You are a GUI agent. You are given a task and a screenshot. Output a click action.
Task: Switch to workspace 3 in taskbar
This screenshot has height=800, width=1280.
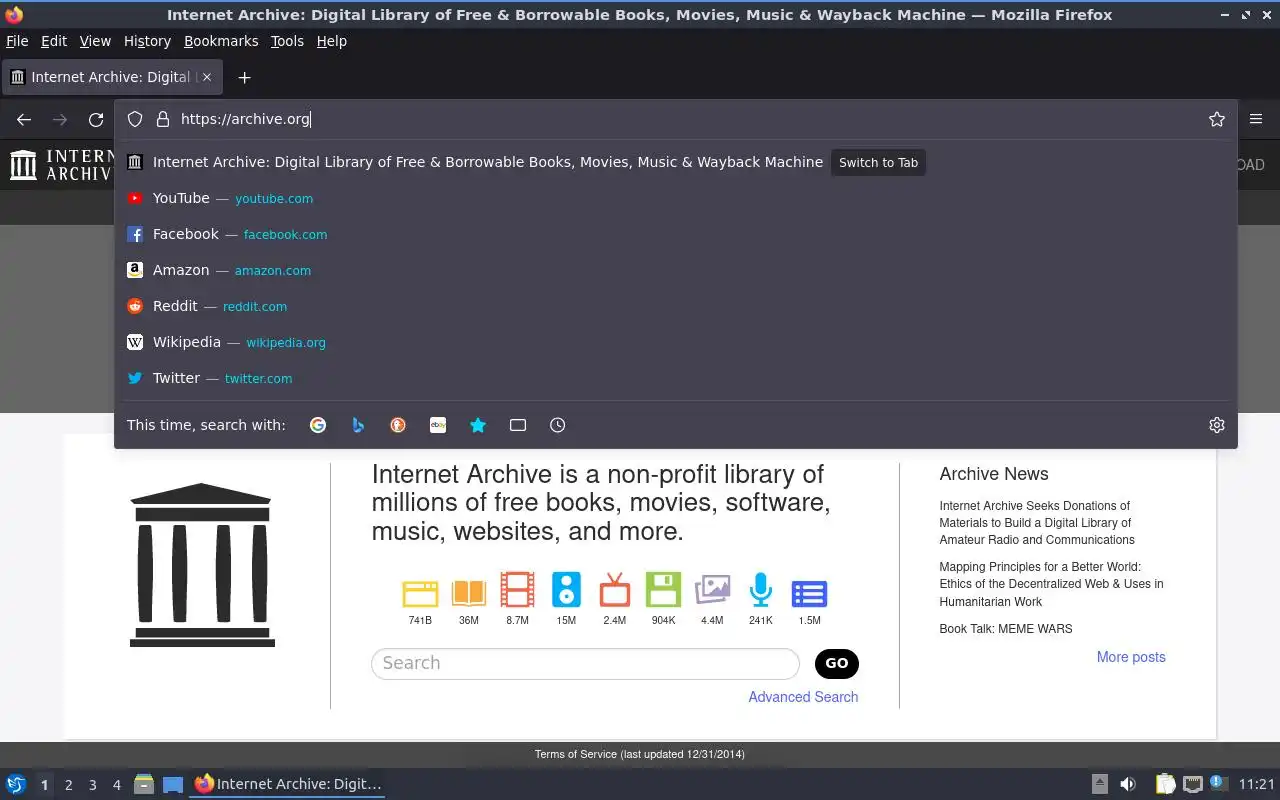(x=92, y=785)
